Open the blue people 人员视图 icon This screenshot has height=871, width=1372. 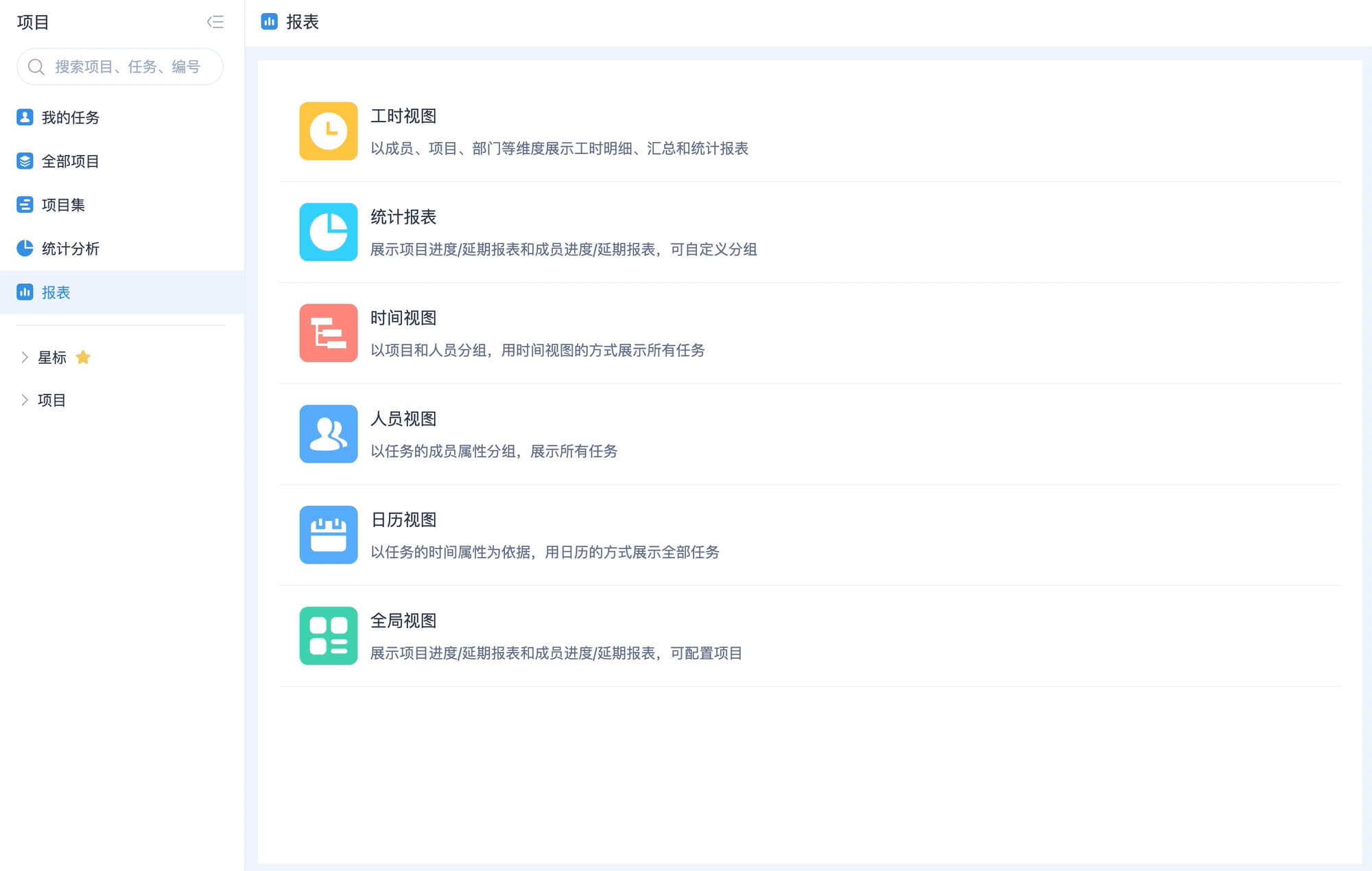328,434
